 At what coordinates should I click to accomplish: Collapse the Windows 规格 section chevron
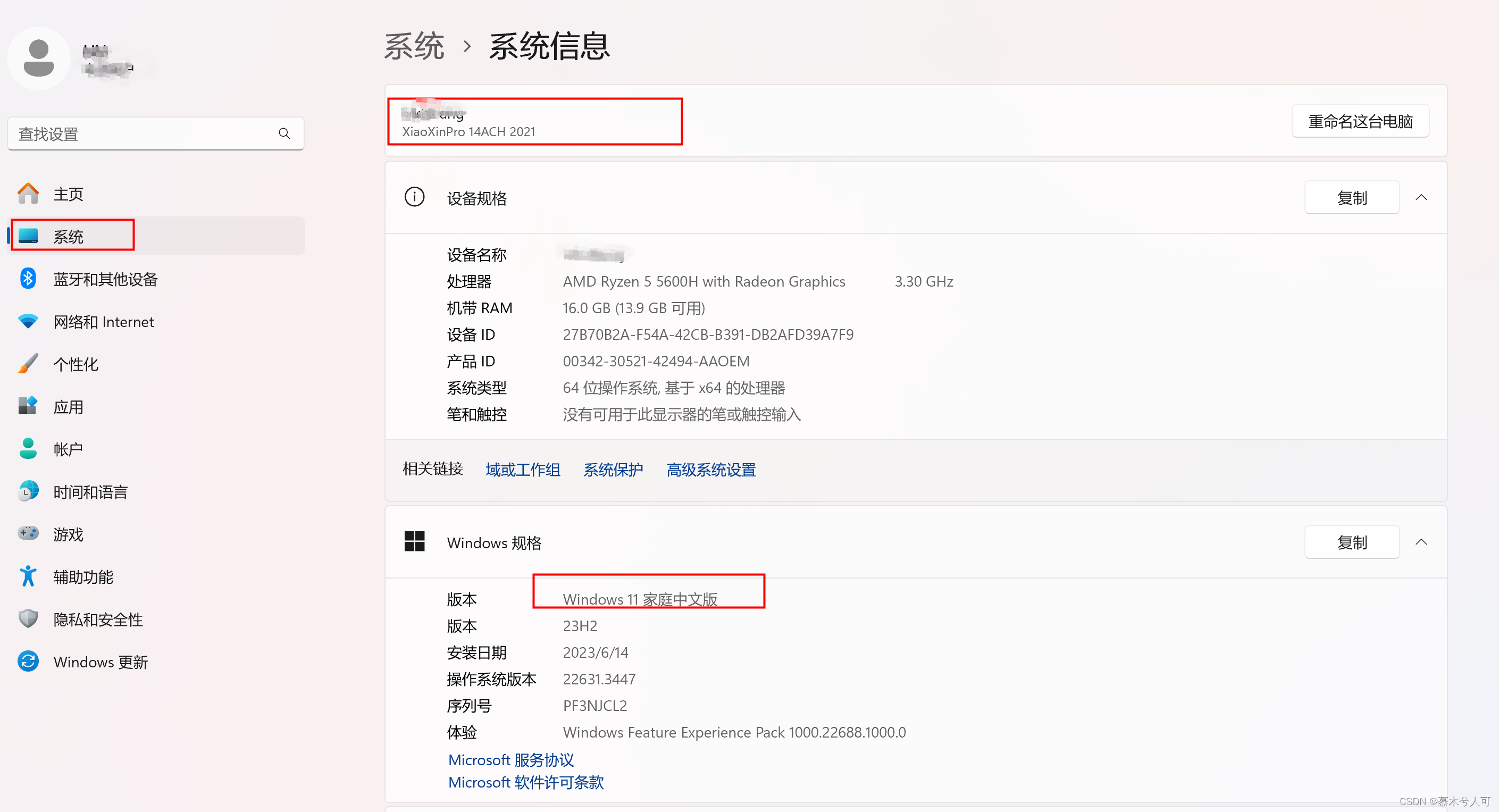point(1421,542)
